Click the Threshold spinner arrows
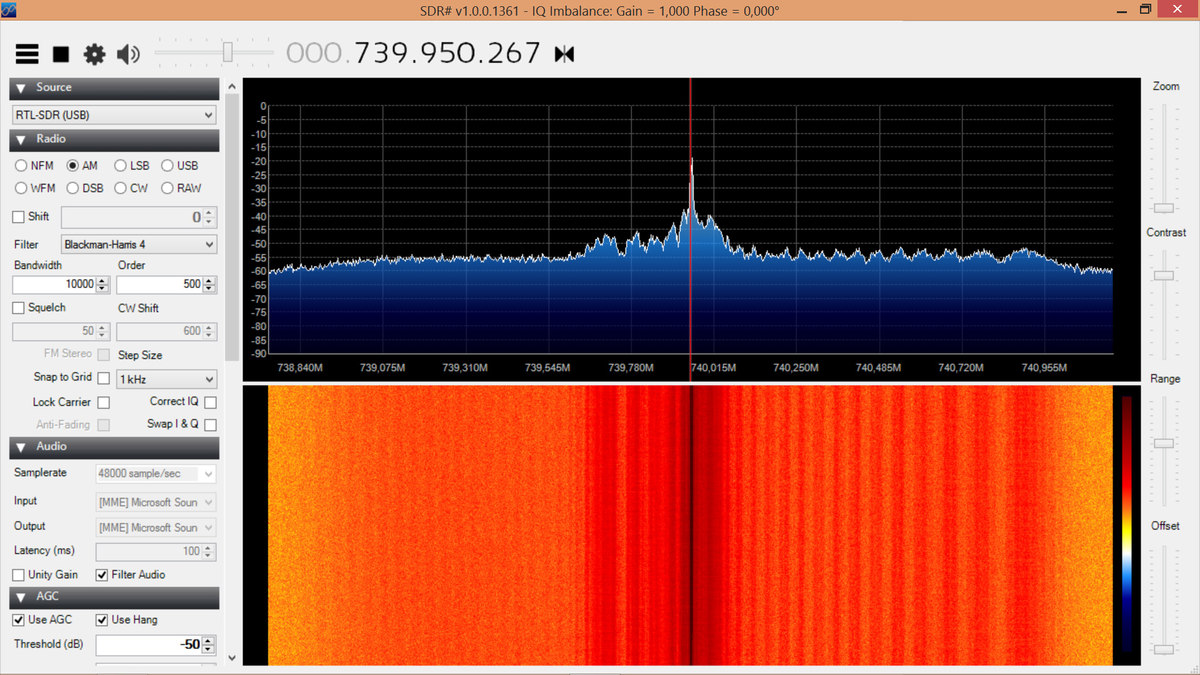 click(x=209, y=645)
